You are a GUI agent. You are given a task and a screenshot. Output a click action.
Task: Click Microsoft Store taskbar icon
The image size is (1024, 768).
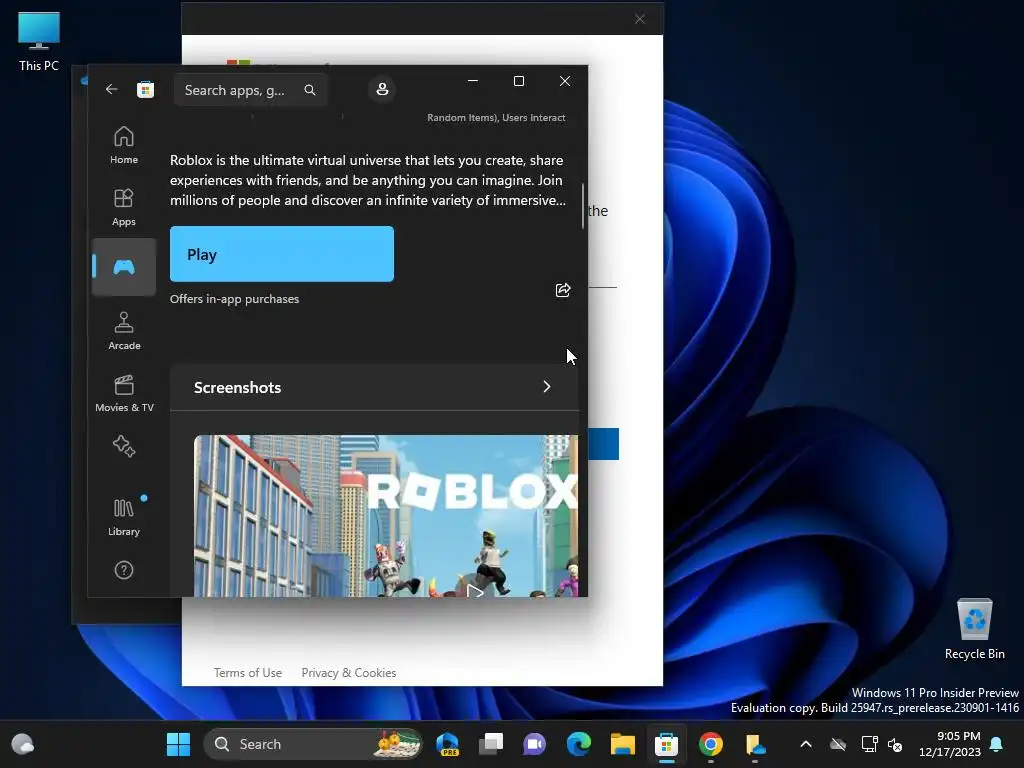[x=666, y=744]
